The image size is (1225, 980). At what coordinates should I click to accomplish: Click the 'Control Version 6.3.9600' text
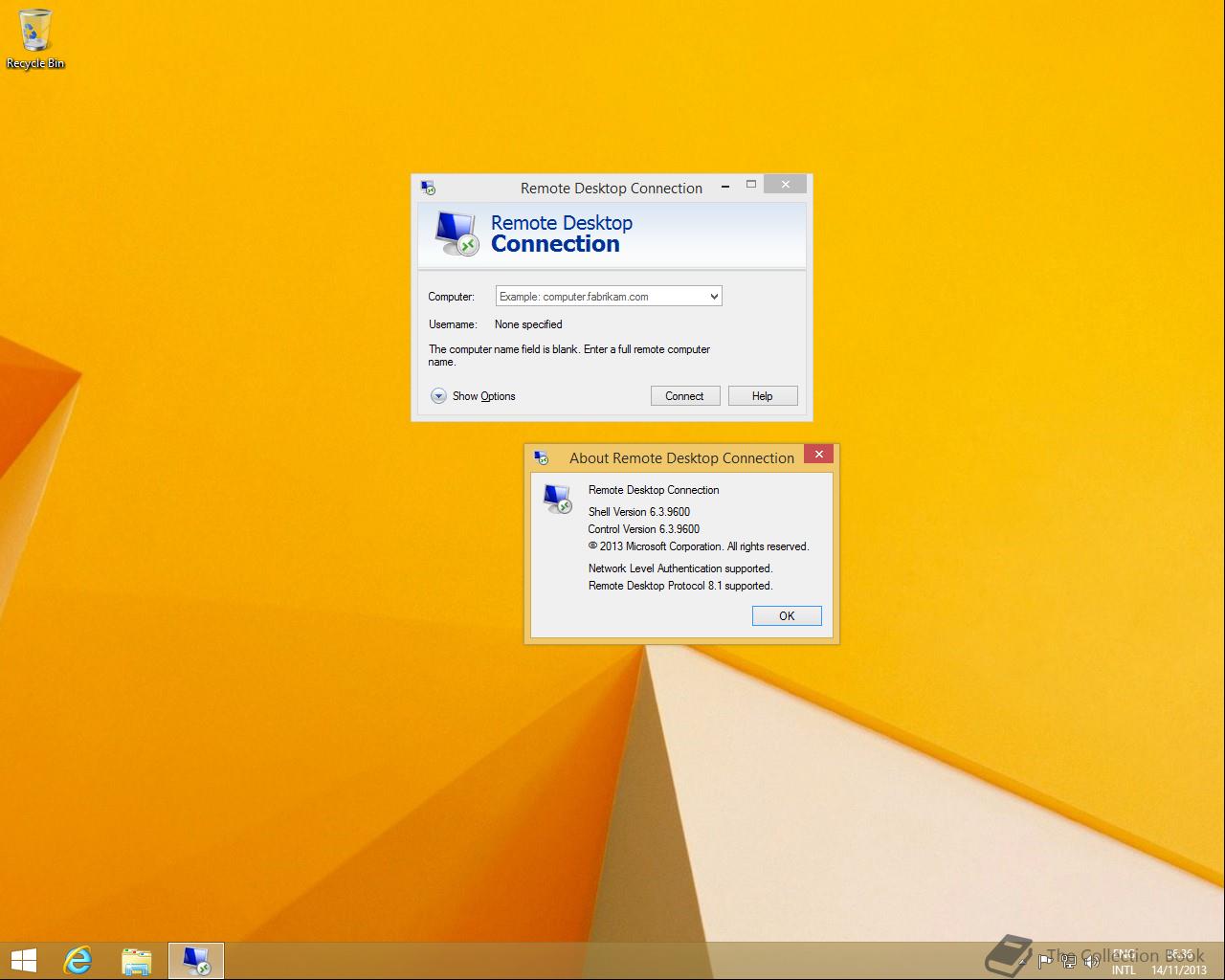click(x=644, y=529)
